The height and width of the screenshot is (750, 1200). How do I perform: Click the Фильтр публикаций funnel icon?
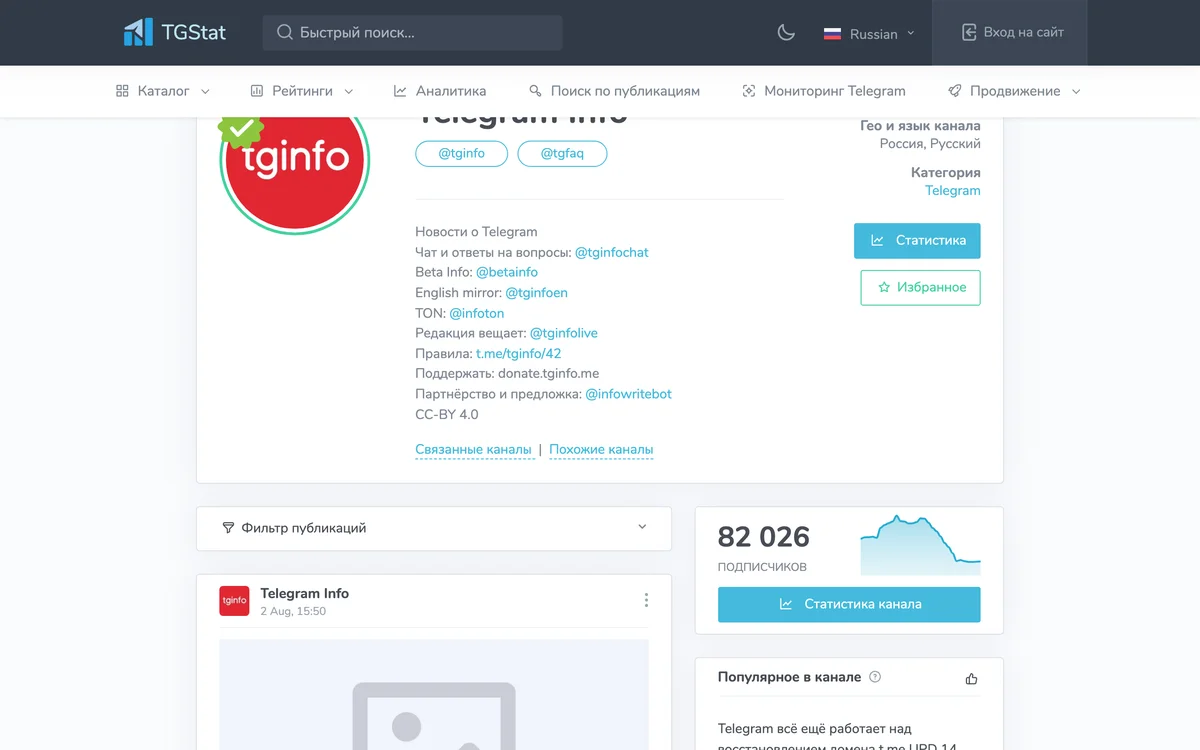pos(228,528)
